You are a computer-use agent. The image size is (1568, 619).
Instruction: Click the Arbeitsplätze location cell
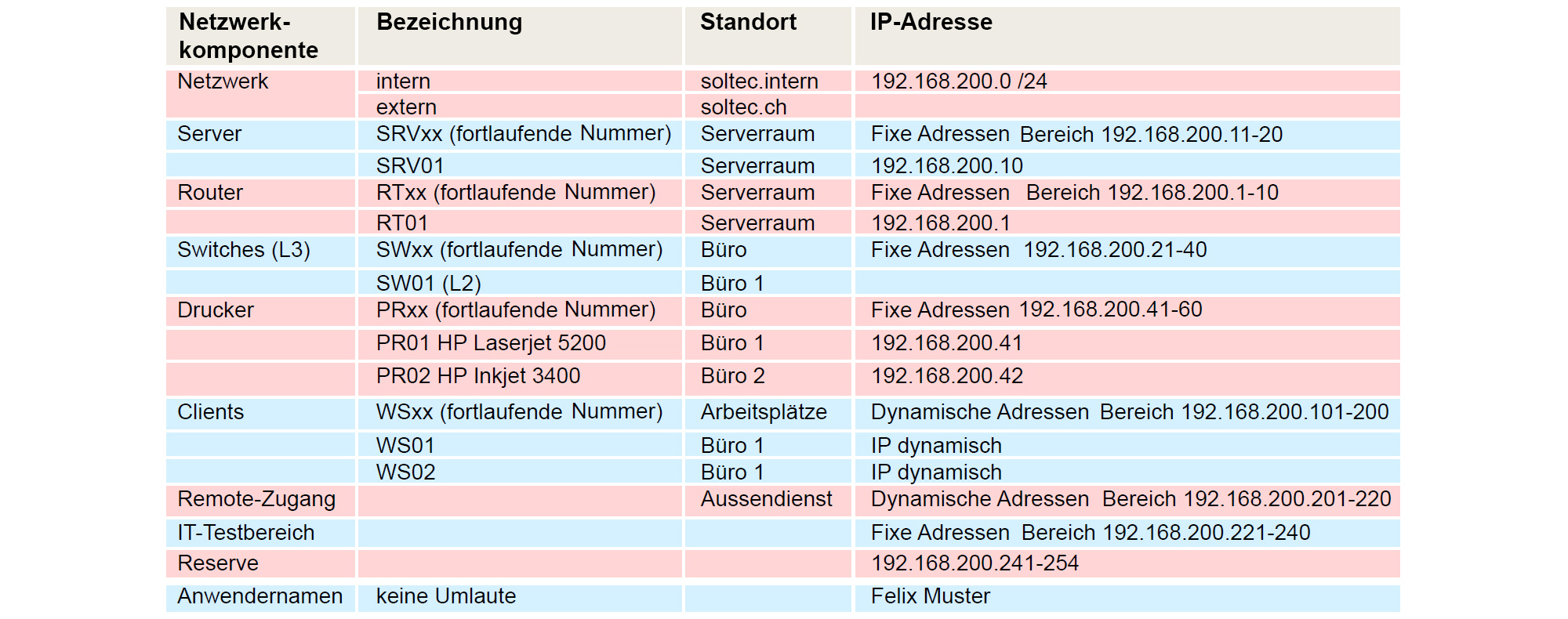[764, 412]
